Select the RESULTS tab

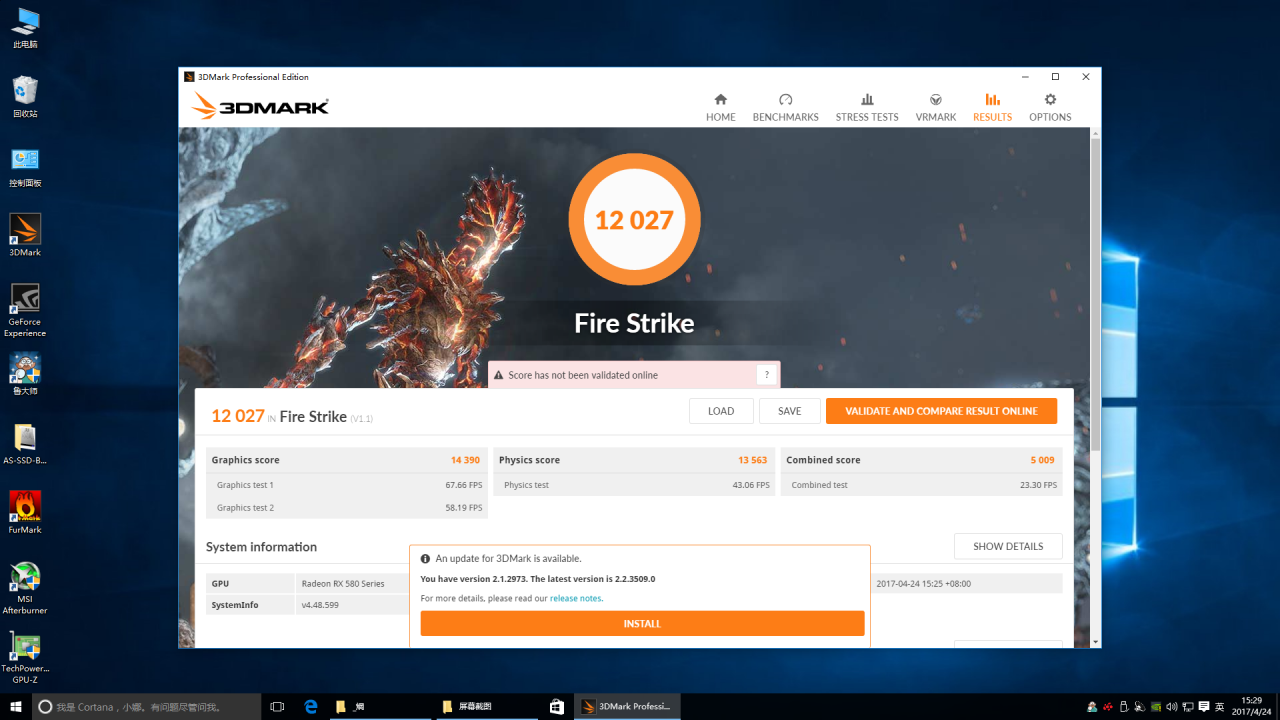click(992, 108)
